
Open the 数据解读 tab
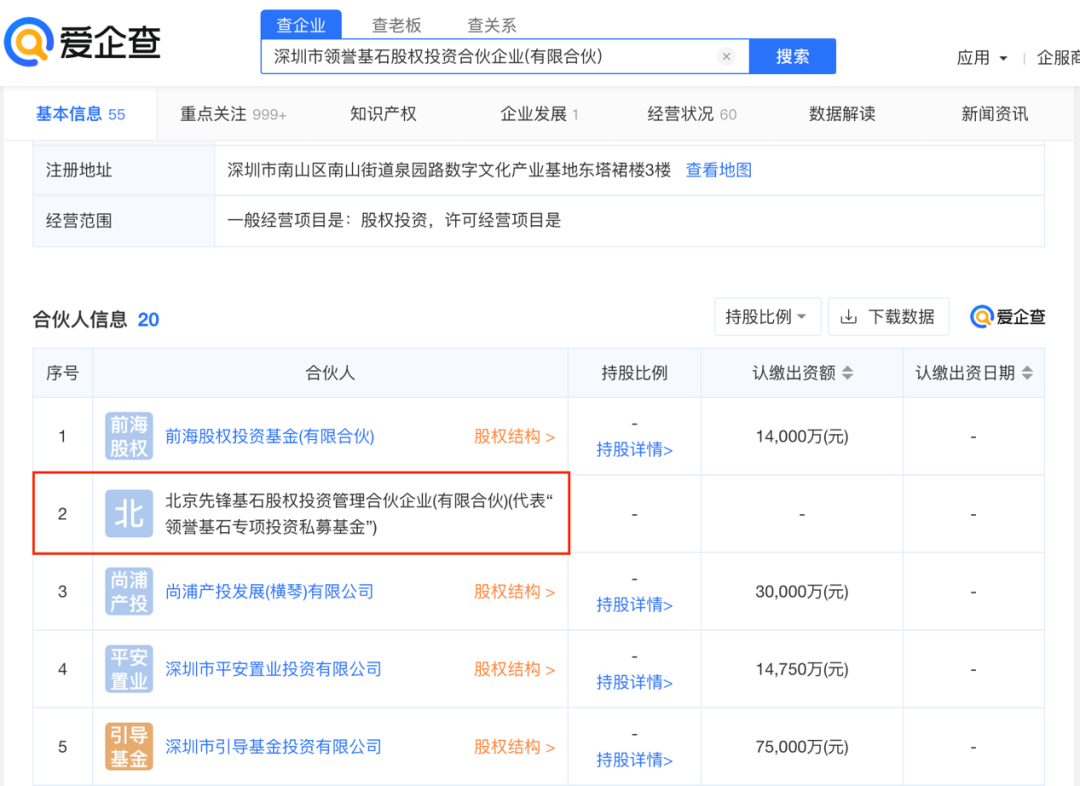(x=842, y=114)
